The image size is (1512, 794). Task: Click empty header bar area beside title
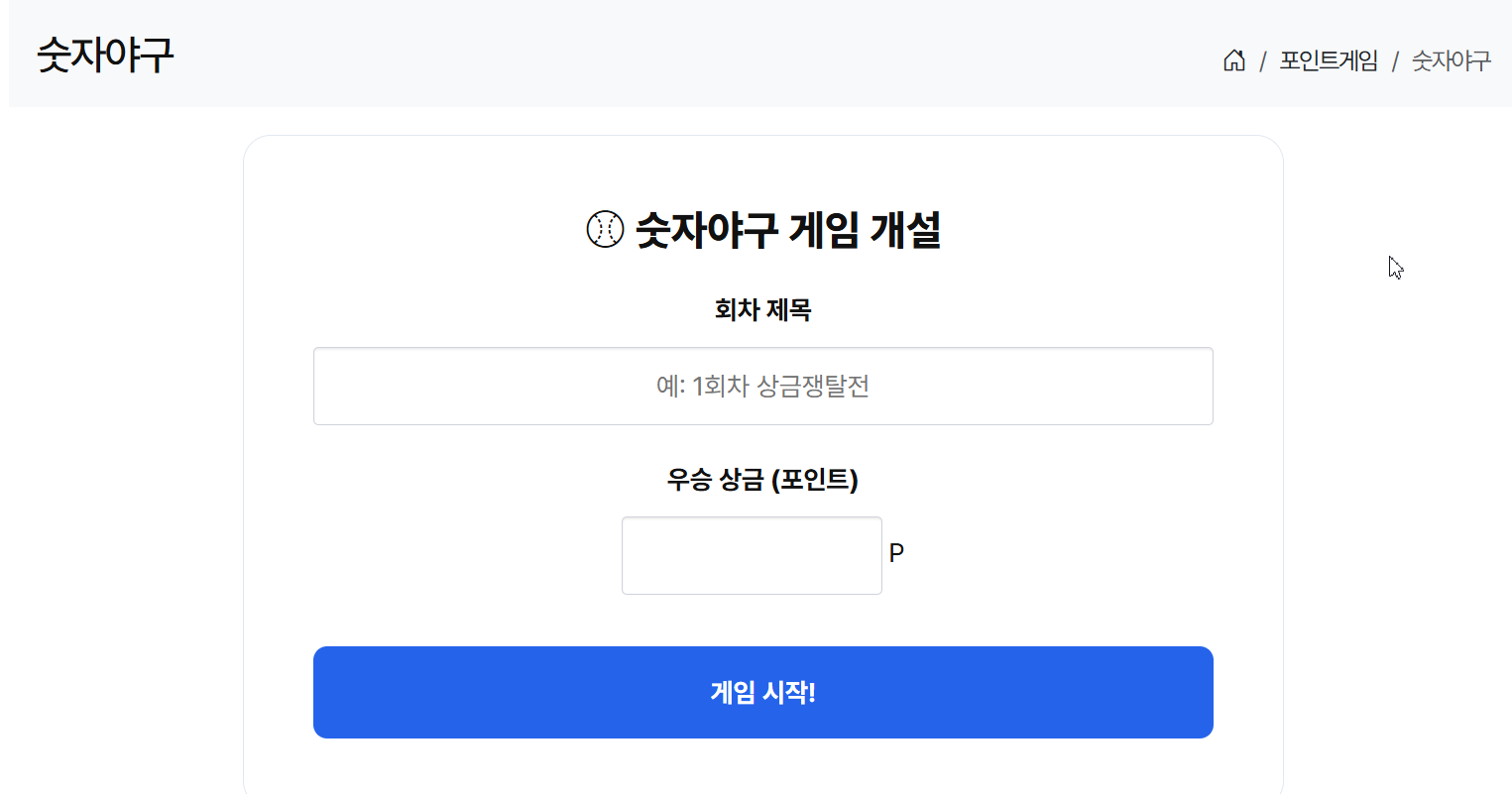[x=694, y=55]
